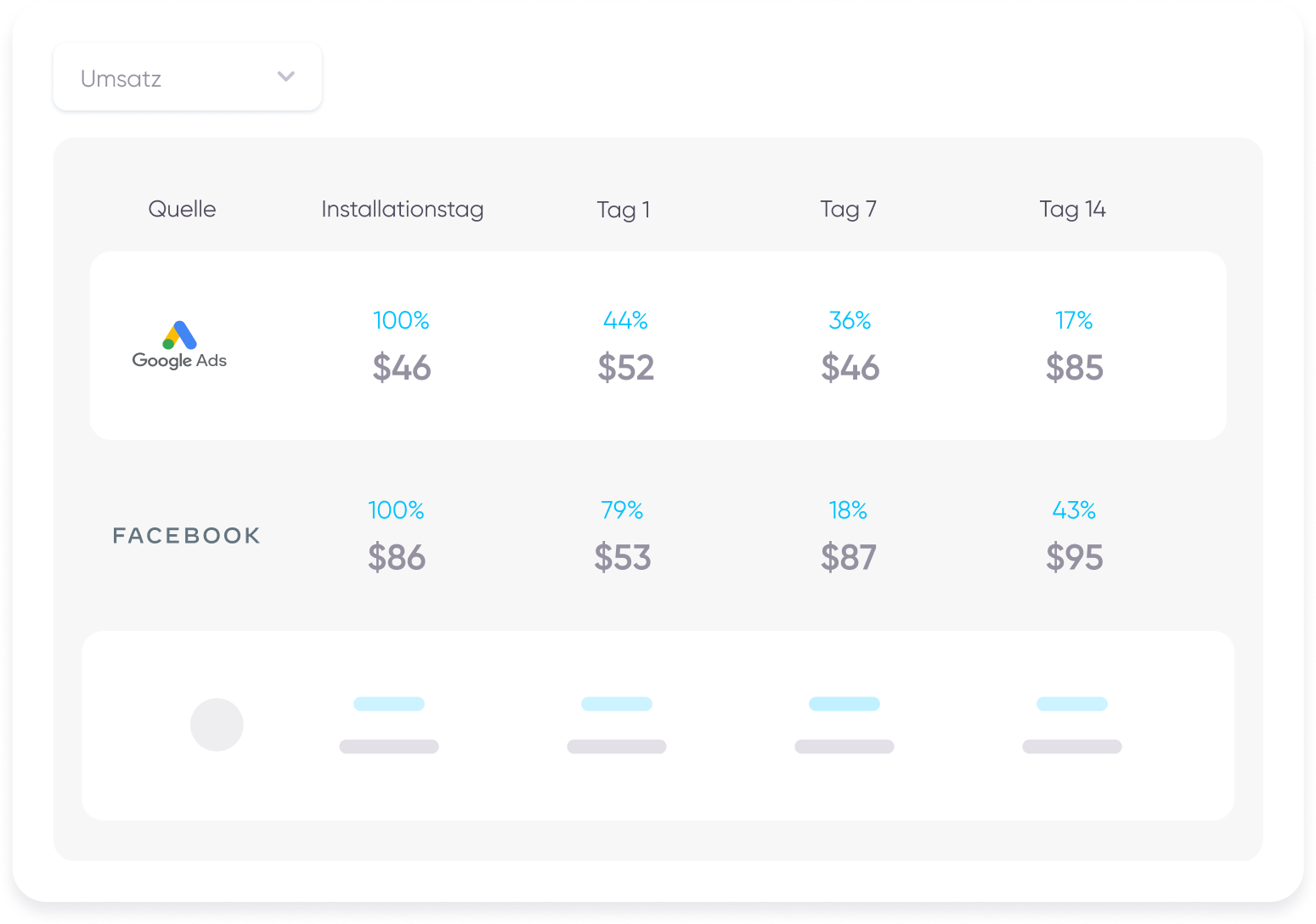Viewport: 1316px width, 924px height.
Task: Click the Facebook logo
Action: click(187, 536)
